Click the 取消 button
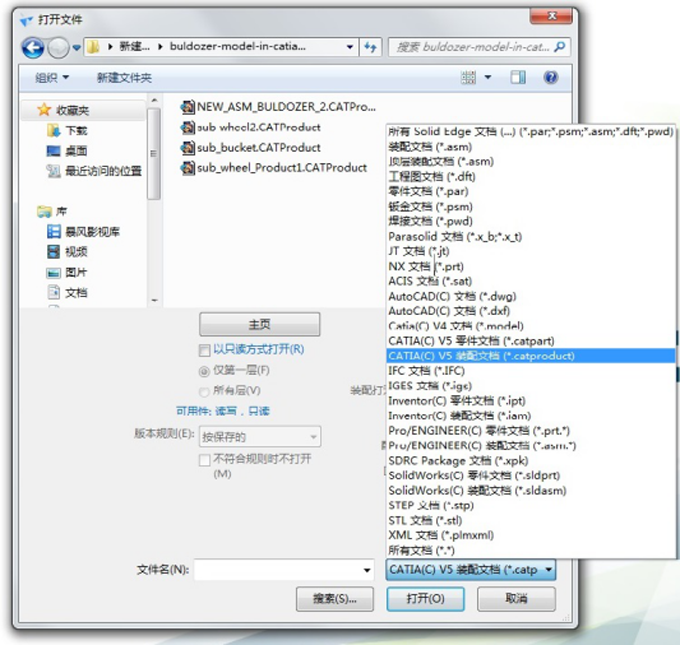The width and height of the screenshot is (680, 645). click(515, 598)
